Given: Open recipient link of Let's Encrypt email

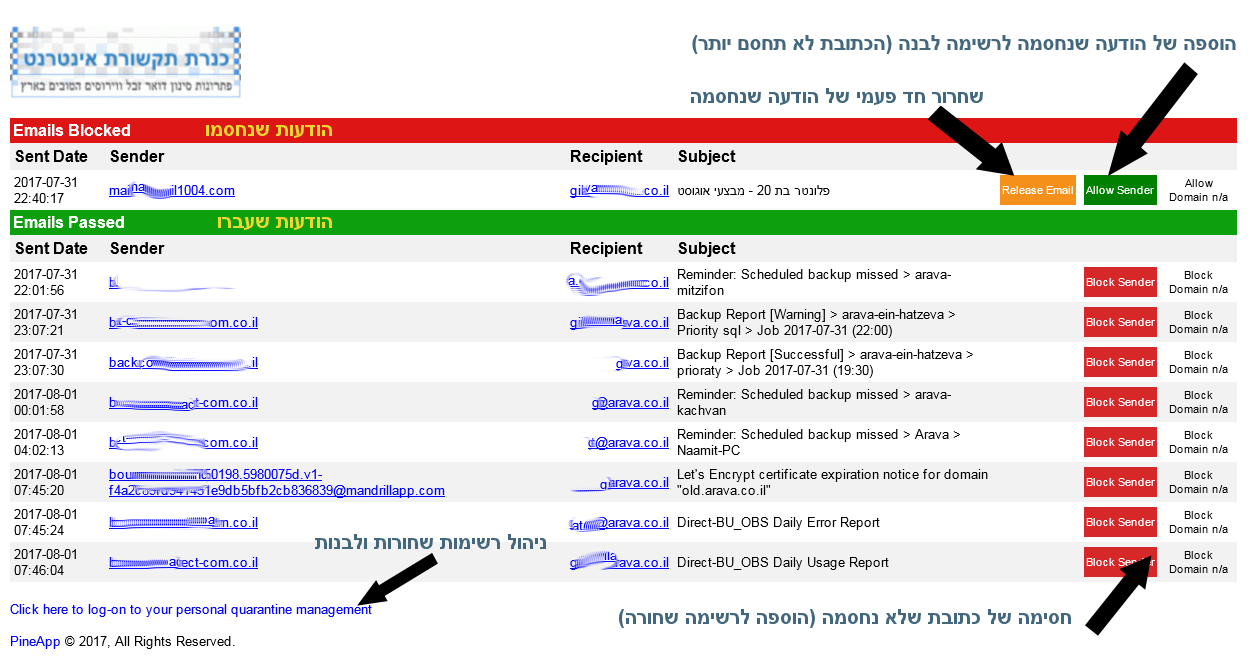Looking at the screenshot, I should [622, 482].
